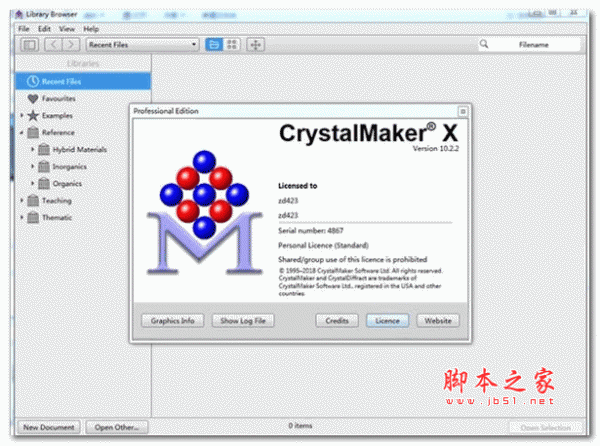The image size is (600, 446).
Task: Click the Favourites heart icon
Action: [x=33, y=98]
